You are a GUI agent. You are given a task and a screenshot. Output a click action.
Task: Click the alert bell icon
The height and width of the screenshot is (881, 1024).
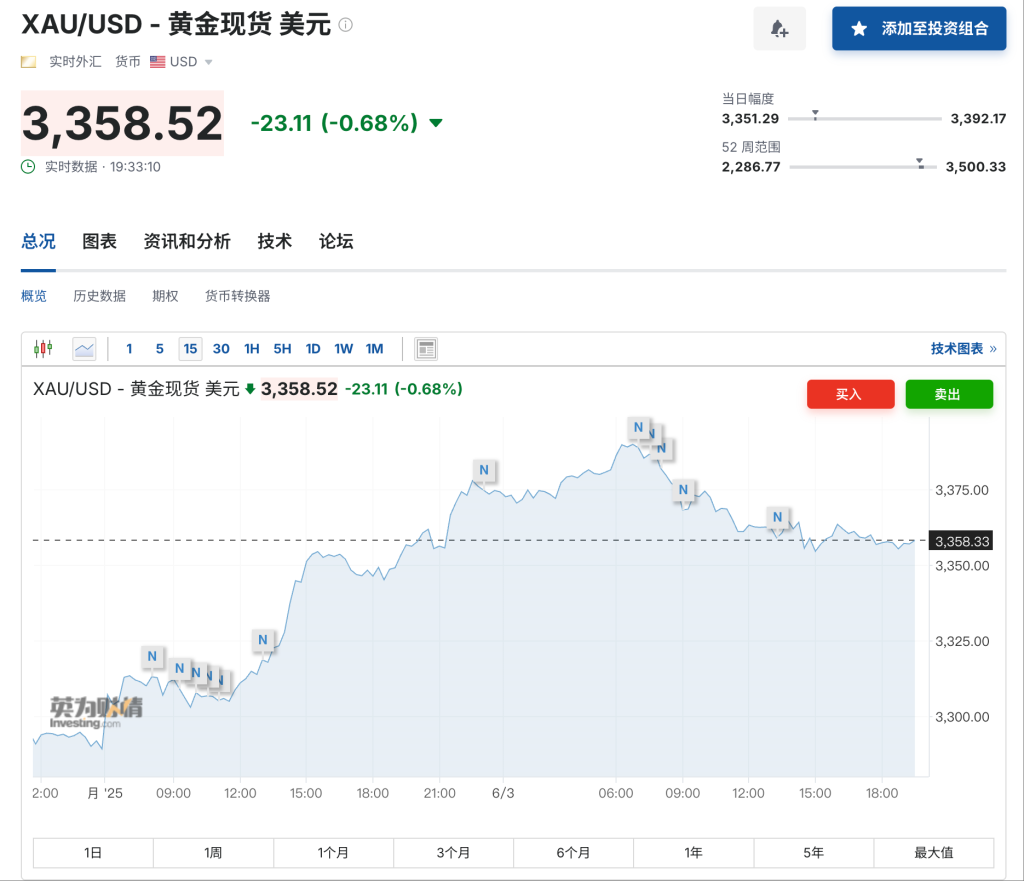[x=779, y=29]
